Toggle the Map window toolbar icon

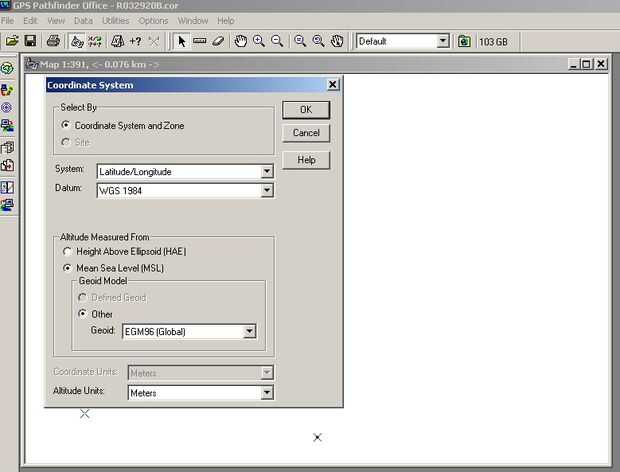point(77,41)
